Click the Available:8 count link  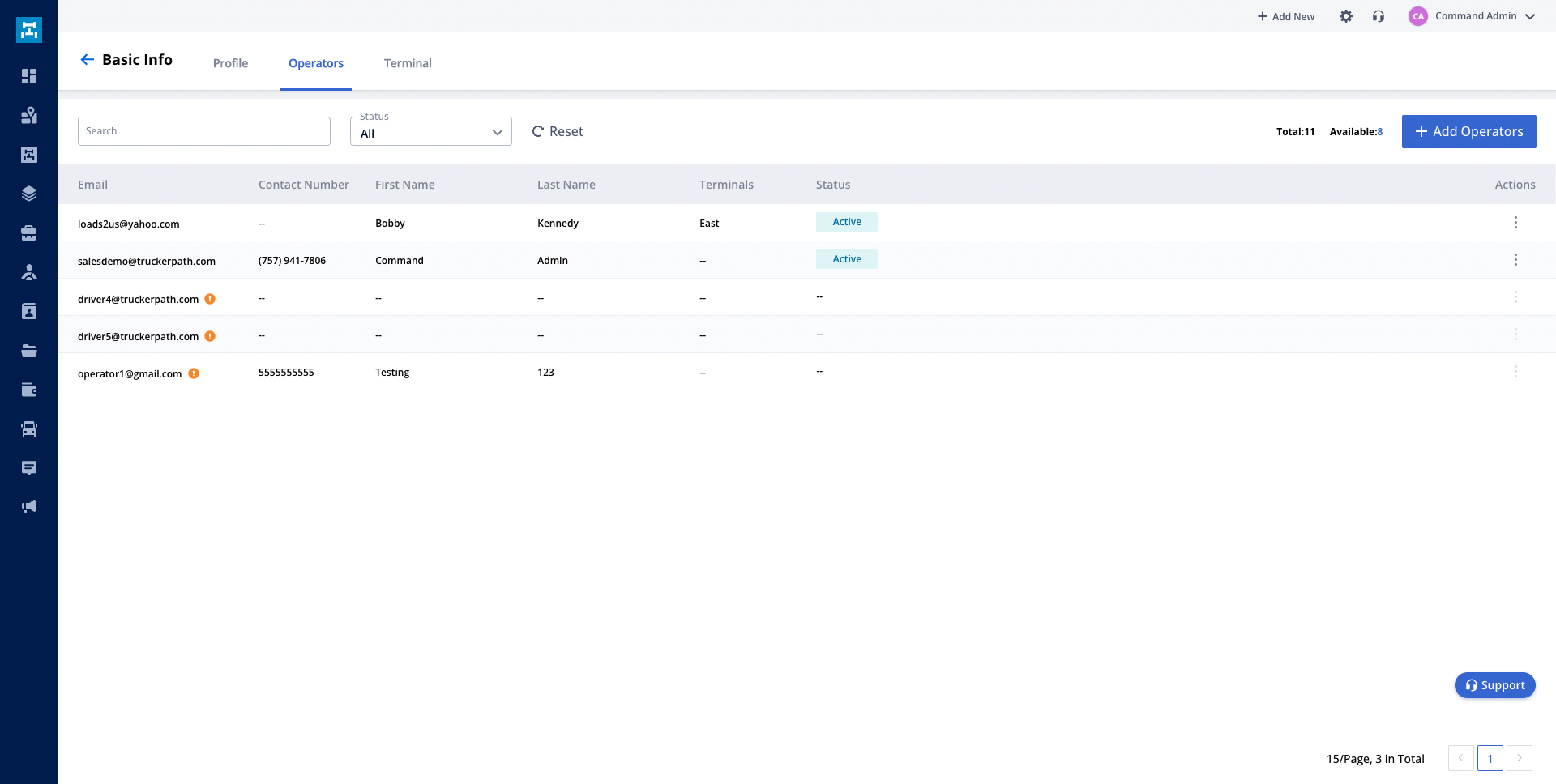pos(1356,131)
